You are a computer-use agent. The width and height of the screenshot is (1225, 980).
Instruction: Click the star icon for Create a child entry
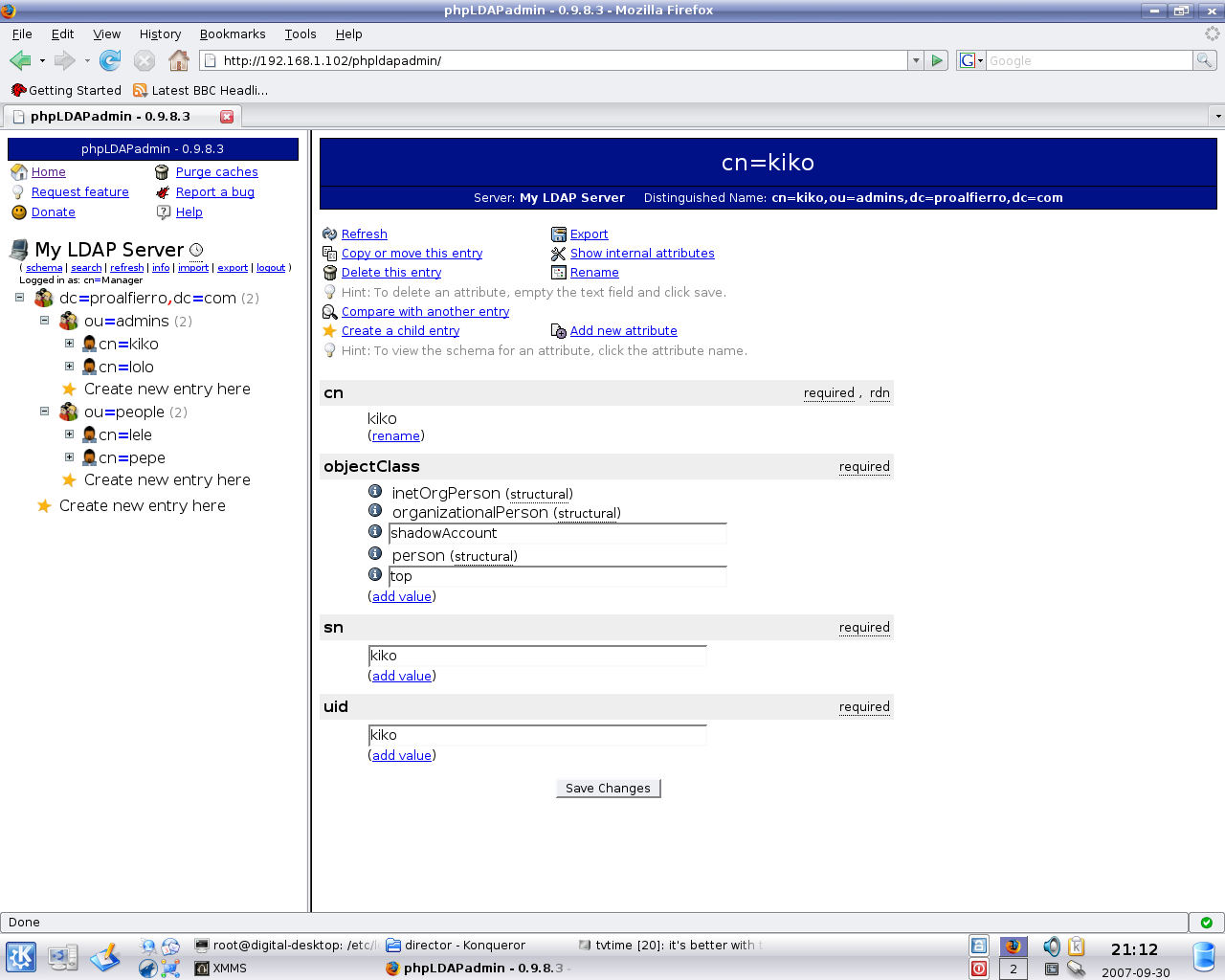pyautogui.click(x=330, y=331)
